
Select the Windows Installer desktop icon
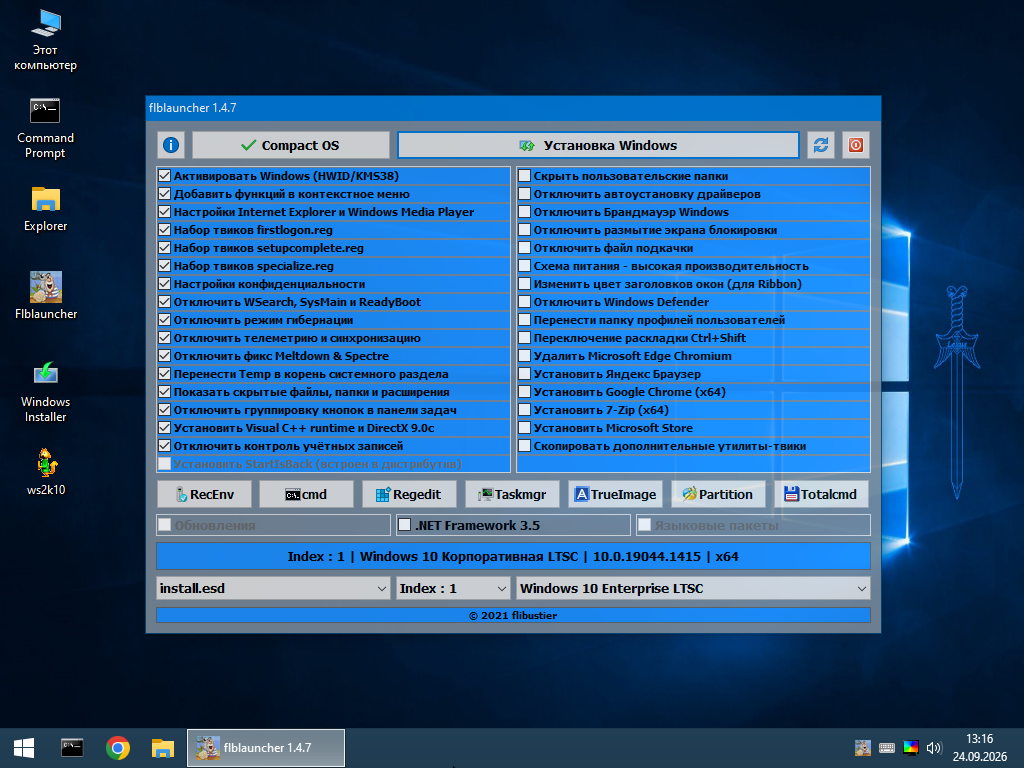(45, 392)
